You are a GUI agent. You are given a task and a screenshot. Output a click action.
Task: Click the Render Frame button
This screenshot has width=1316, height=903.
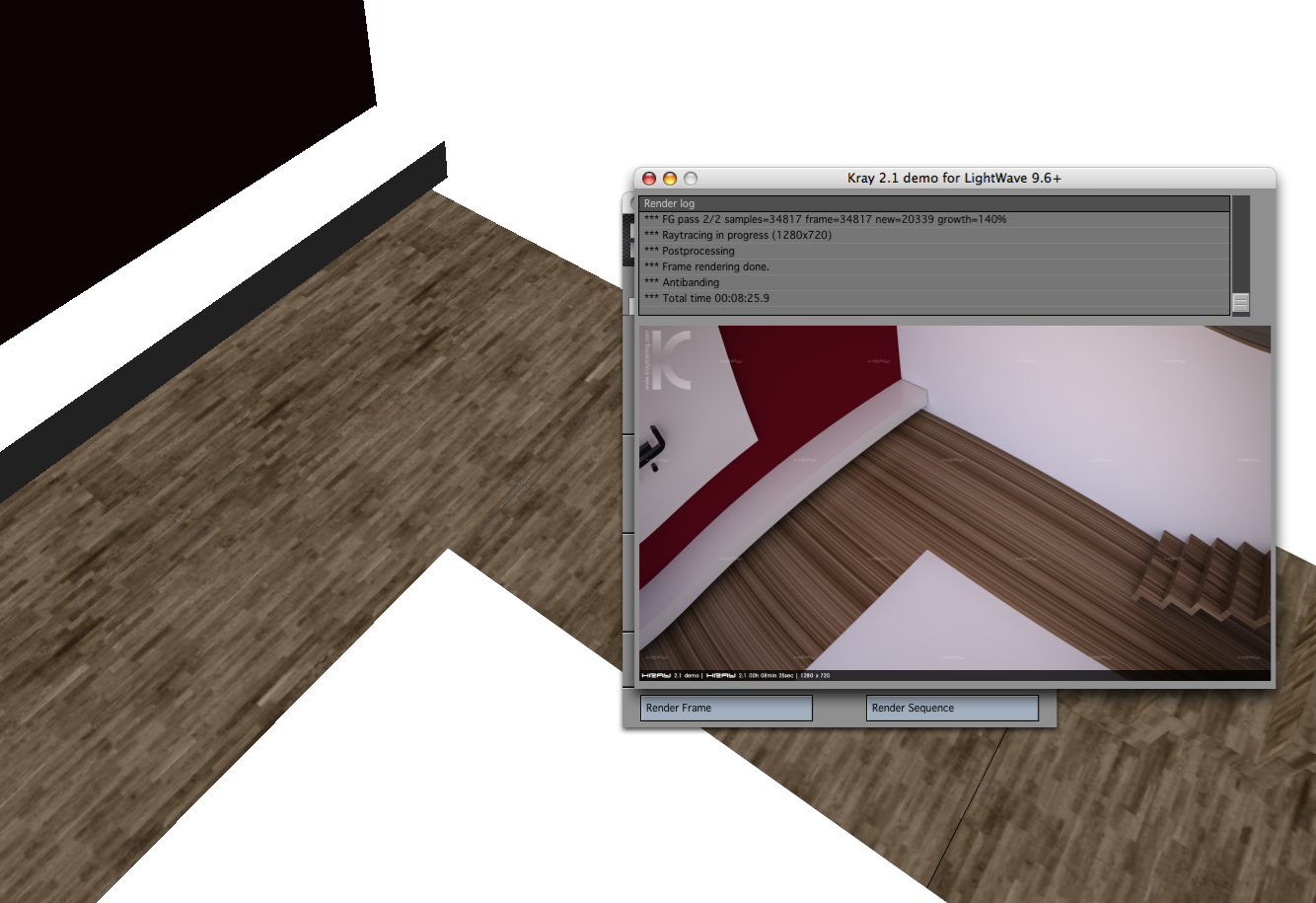[726, 708]
